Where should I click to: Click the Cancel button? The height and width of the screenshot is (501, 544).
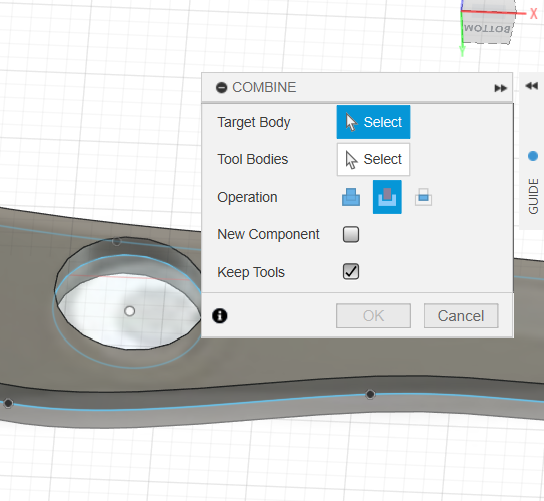tap(461, 316)
